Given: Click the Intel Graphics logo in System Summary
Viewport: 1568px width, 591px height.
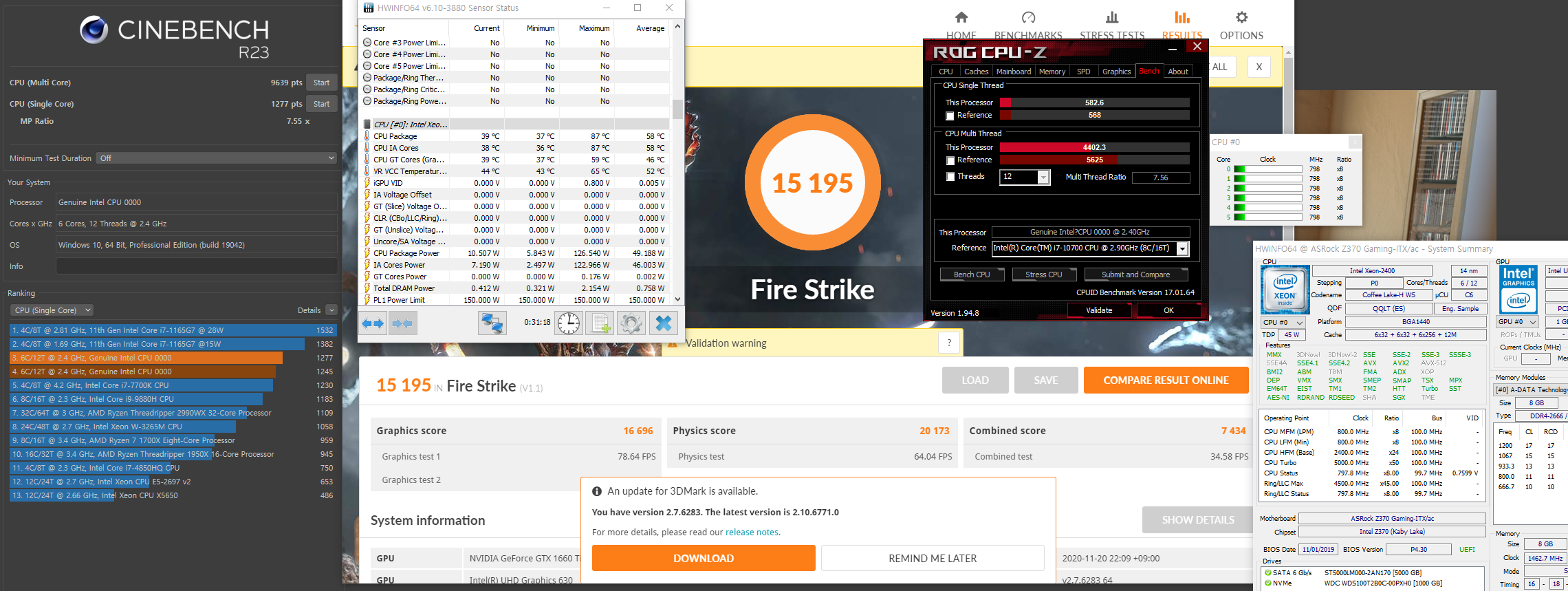Looking at the screenshot, I should point(1518,288).
